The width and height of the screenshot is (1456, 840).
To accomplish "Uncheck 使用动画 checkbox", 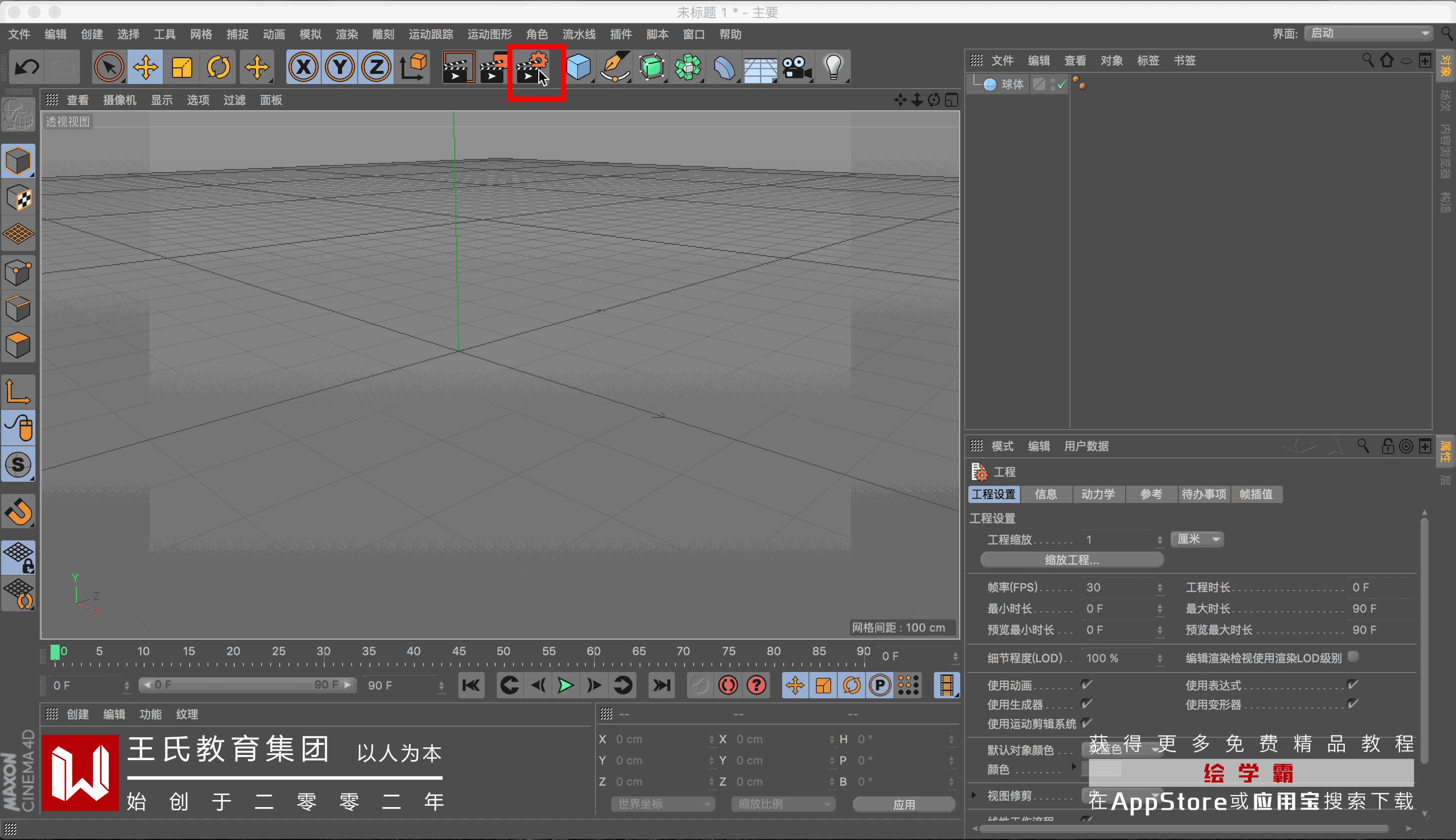I will 1086,684.
